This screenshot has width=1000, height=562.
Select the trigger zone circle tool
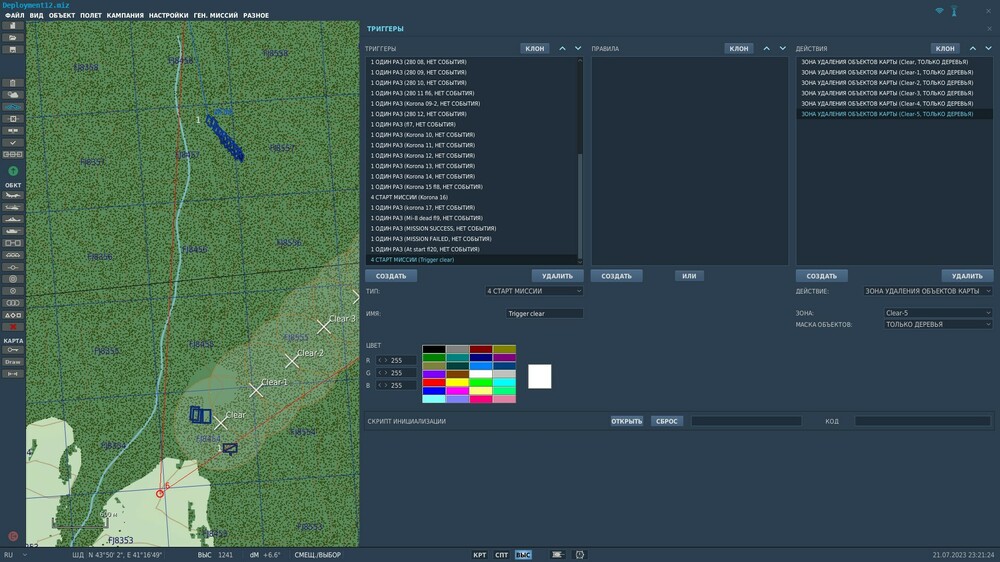click(13, 279)
